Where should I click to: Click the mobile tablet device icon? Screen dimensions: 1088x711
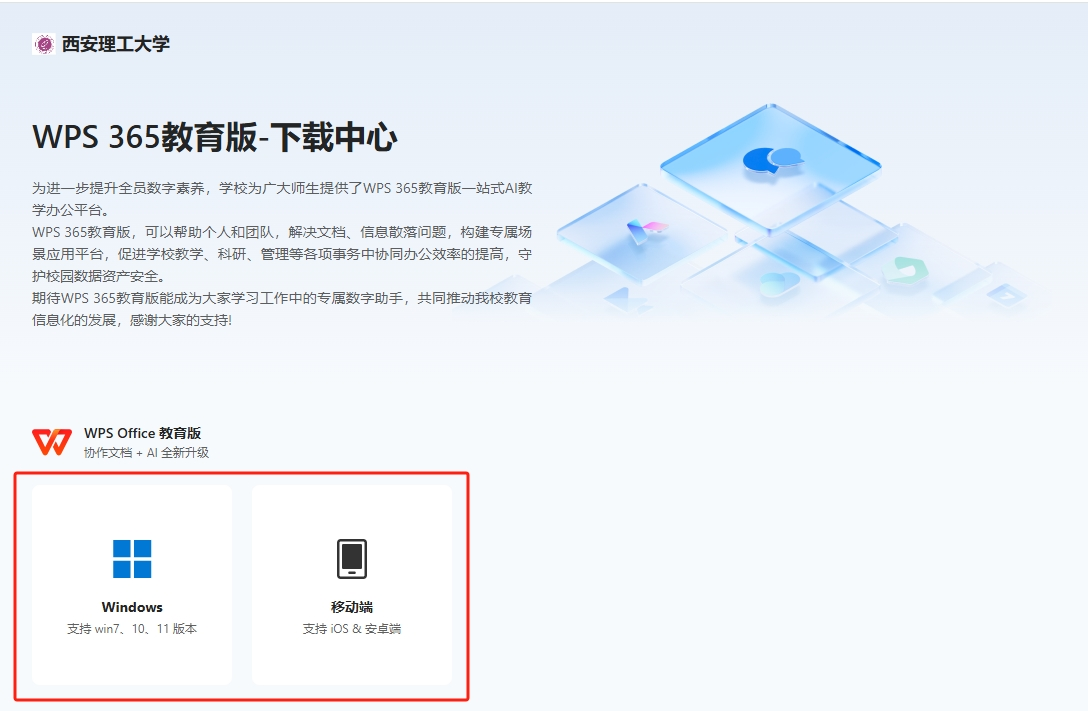click(352, 558)
